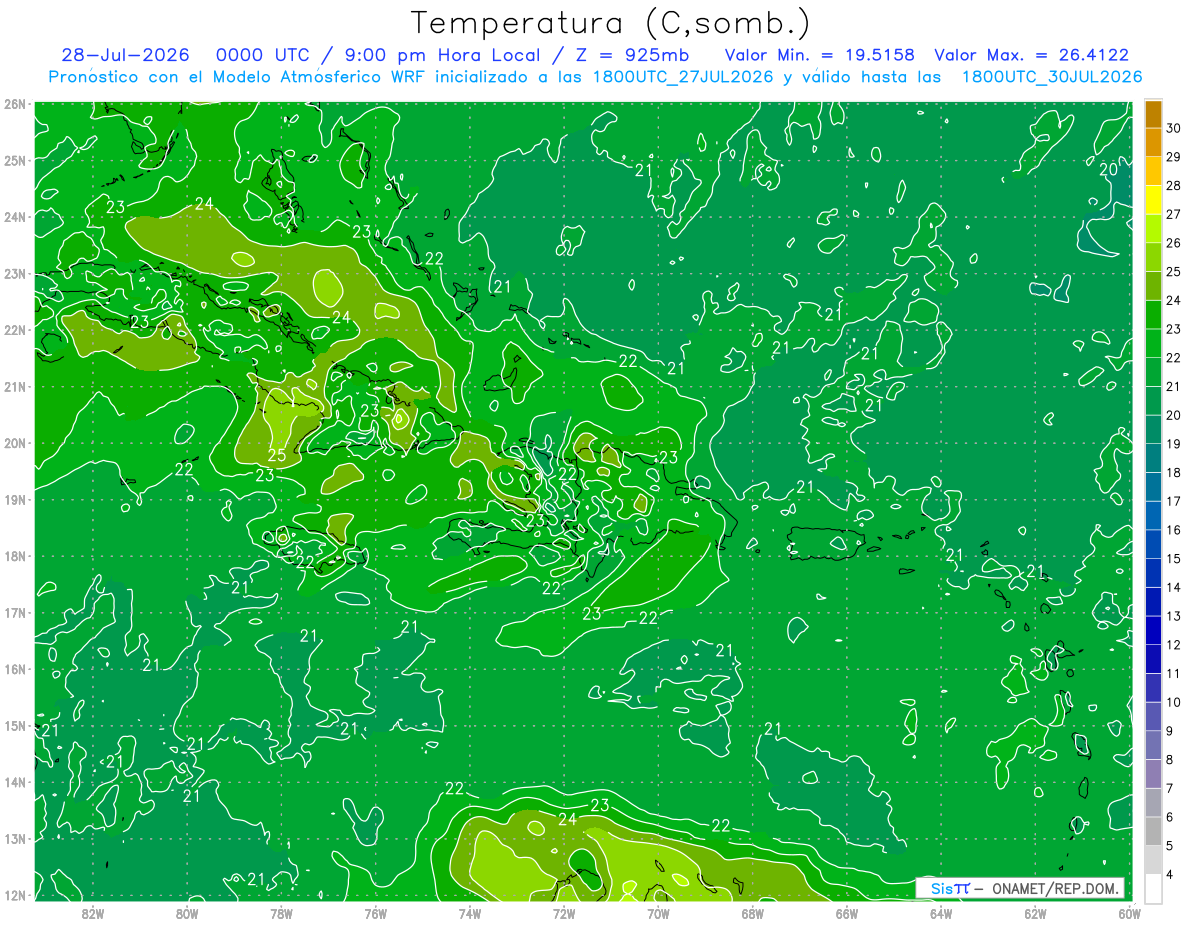Screen dimensions: 1200x927
Task: Click the "0000 UTC" time label
Action: click(265, 55)
